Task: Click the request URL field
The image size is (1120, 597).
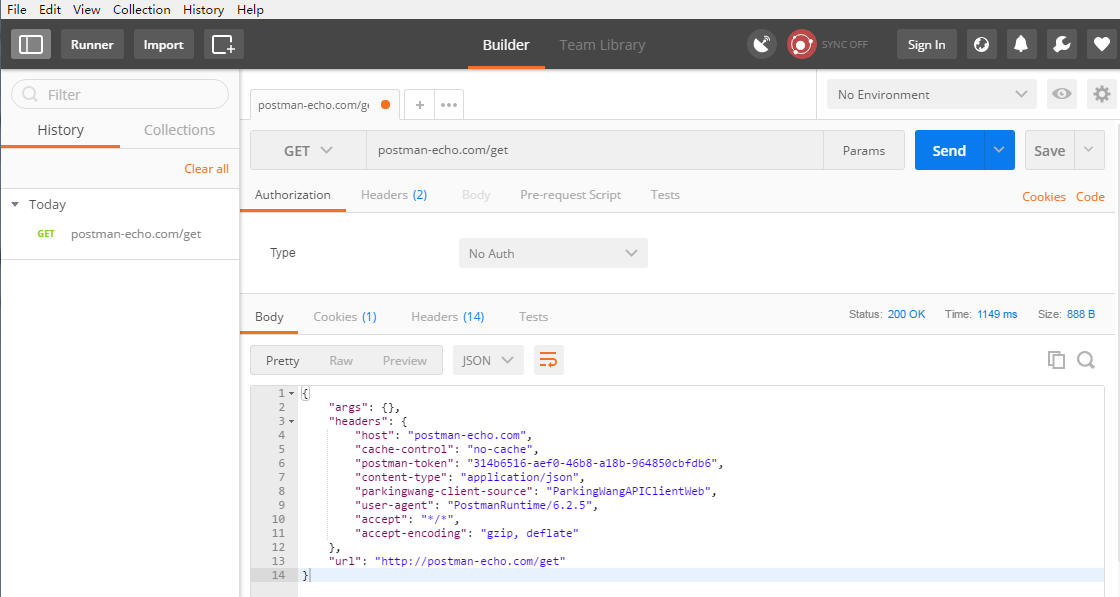Action: (594, 150)
